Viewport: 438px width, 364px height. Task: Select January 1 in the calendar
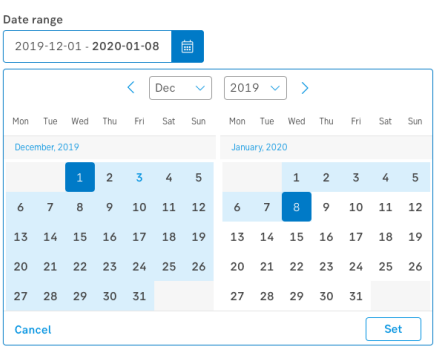pos(297,177)
